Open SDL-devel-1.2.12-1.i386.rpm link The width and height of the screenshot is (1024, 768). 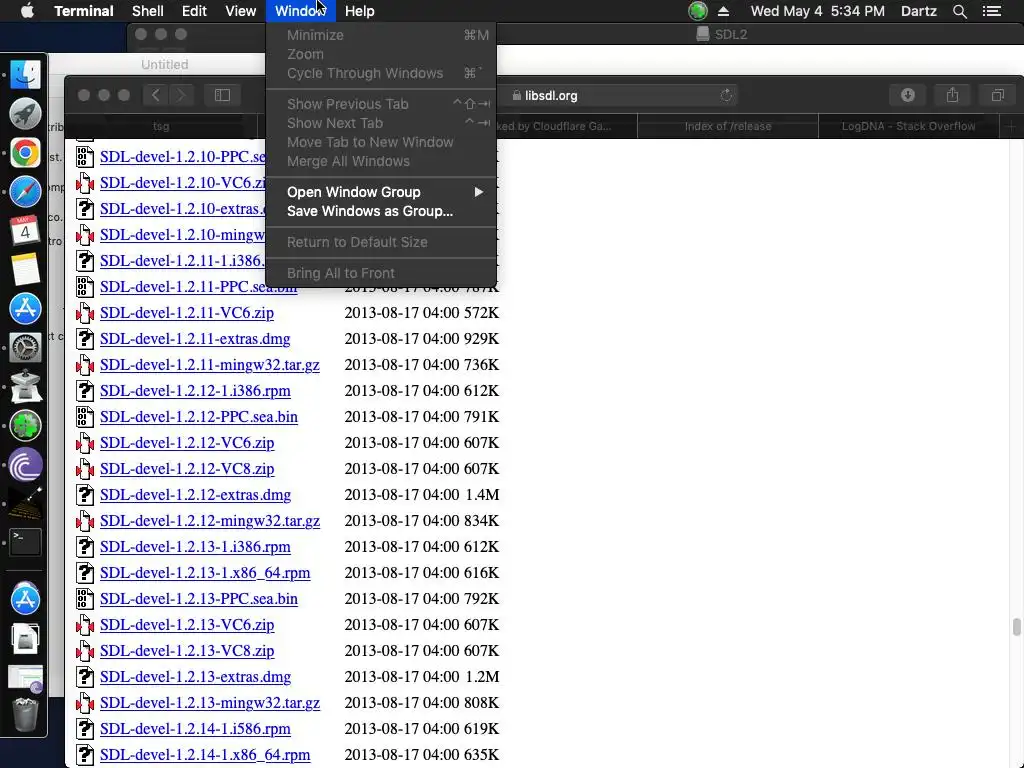tap(195, 391)
